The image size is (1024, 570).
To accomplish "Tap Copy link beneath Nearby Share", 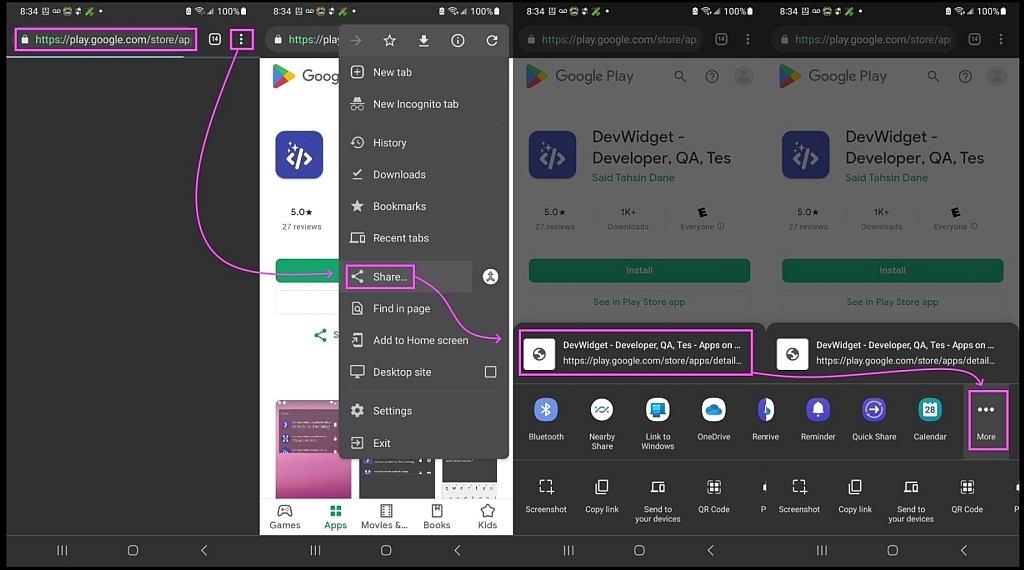I will coord(601,496).
